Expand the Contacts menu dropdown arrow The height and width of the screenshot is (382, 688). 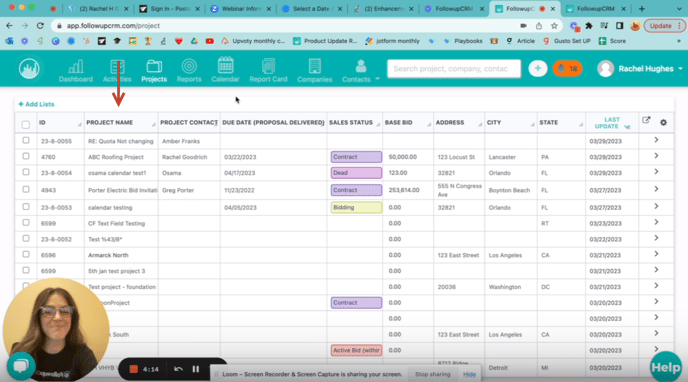[x=377, y=79]
